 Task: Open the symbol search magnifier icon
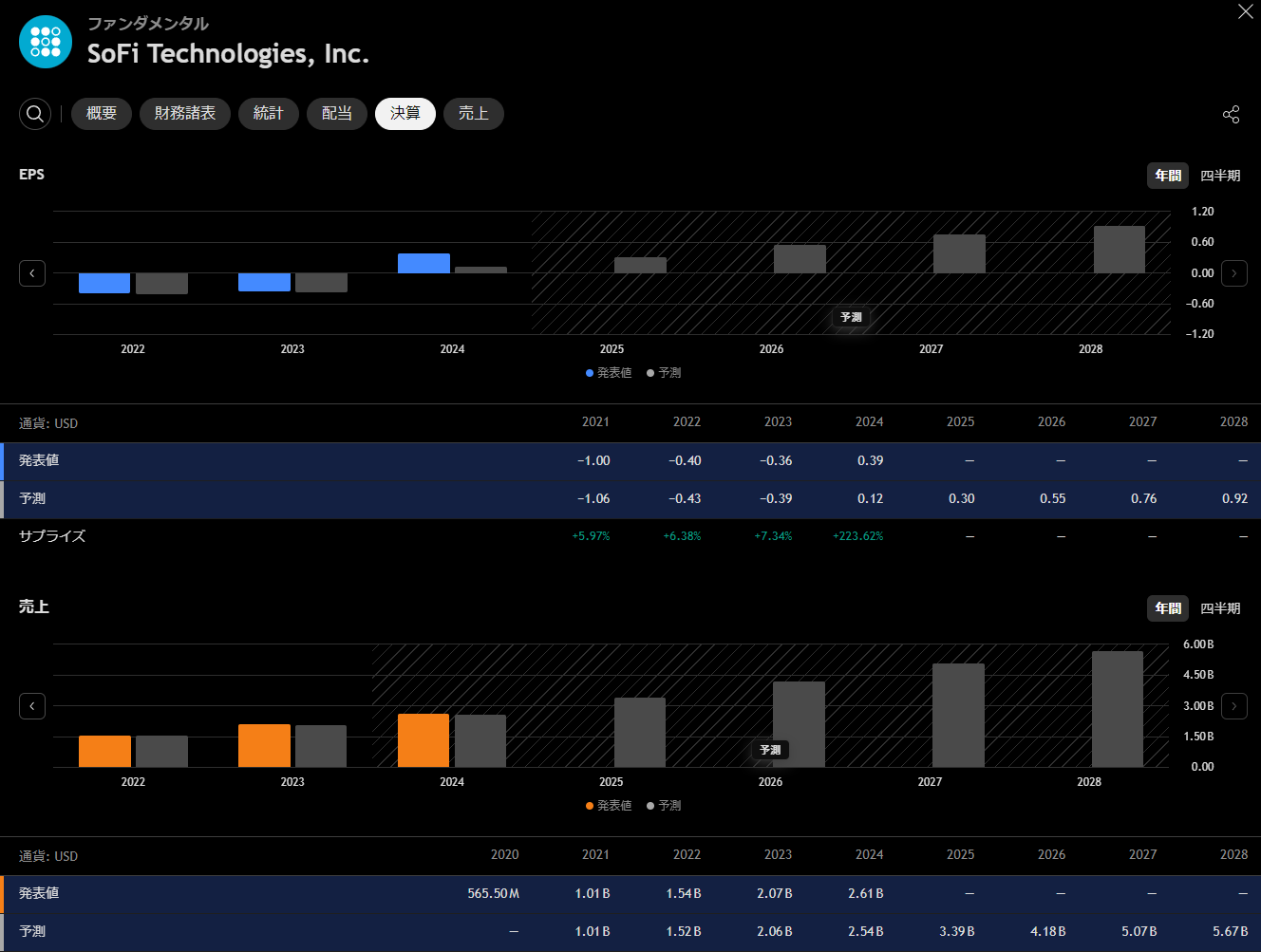[x=35, y=114]
